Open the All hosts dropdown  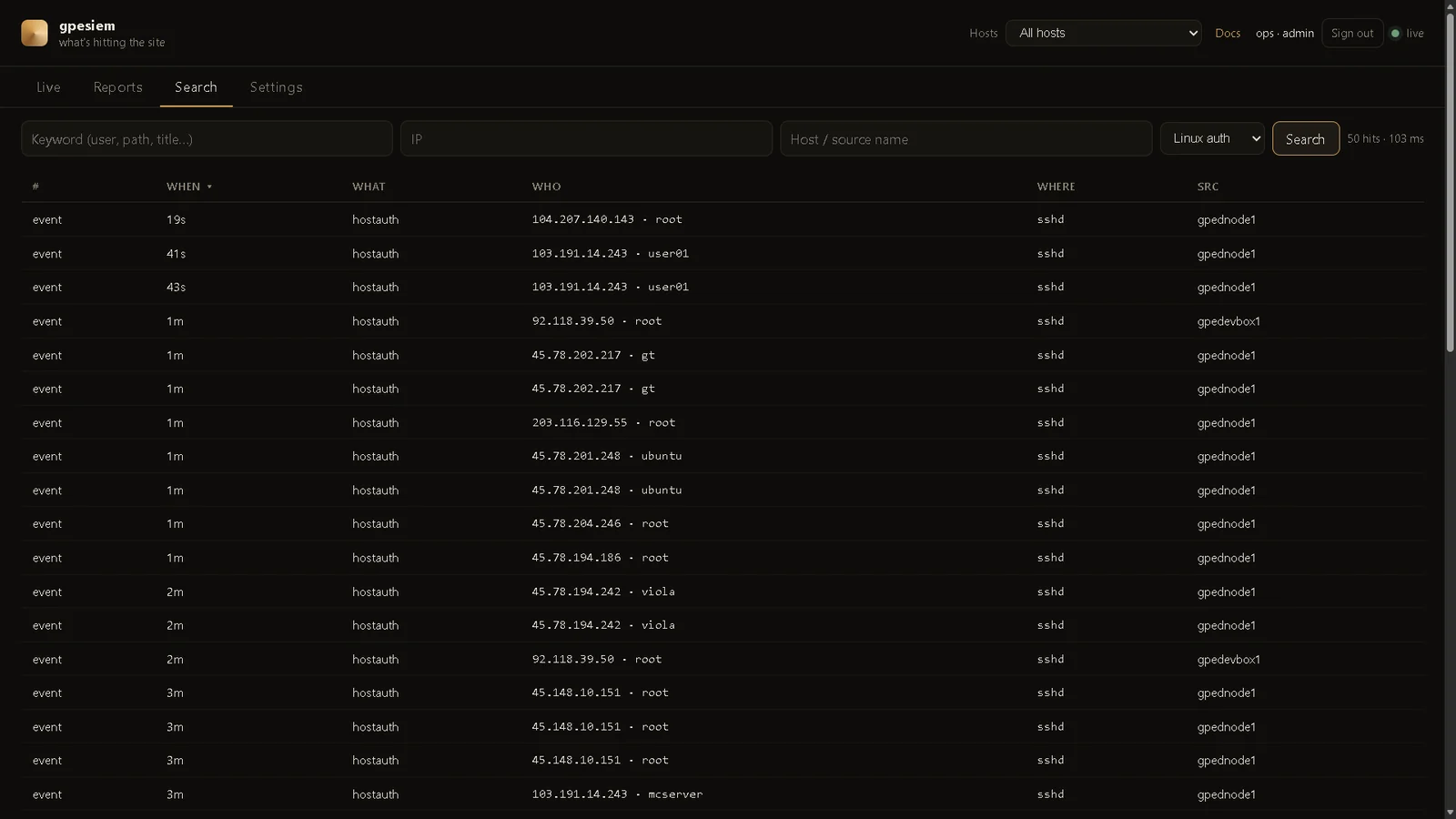tap(1103, 33)
